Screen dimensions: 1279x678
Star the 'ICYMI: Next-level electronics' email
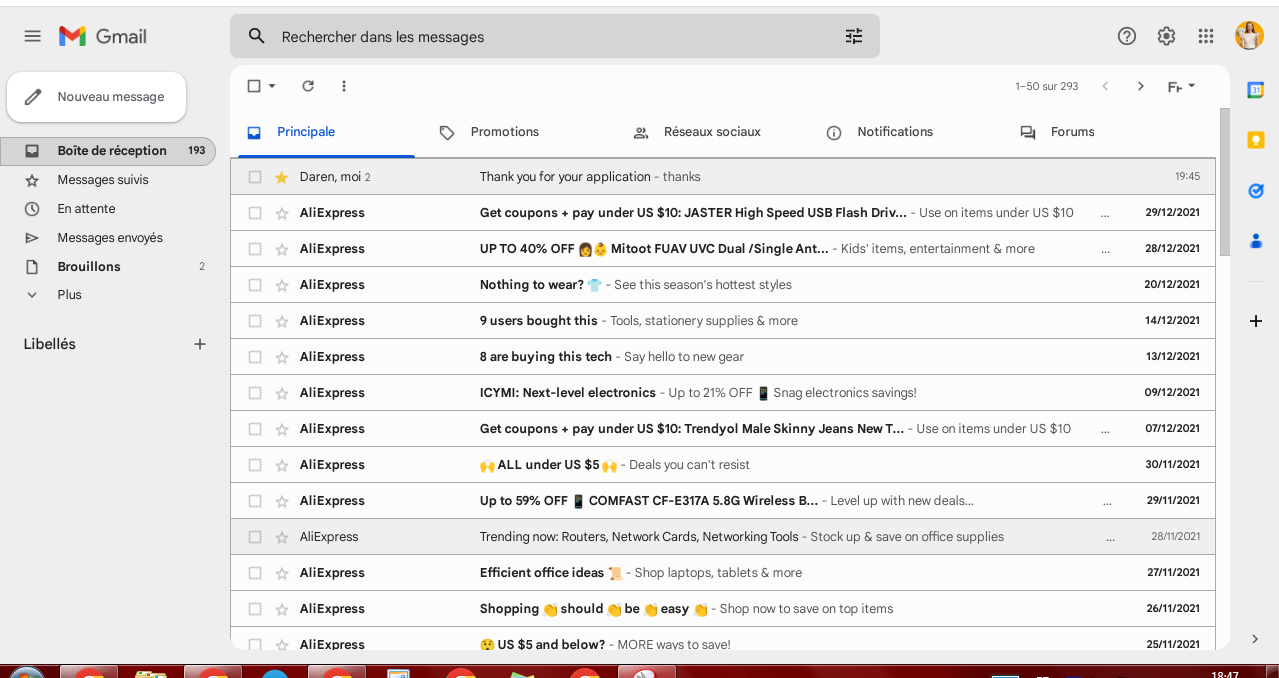pos(282,393)
